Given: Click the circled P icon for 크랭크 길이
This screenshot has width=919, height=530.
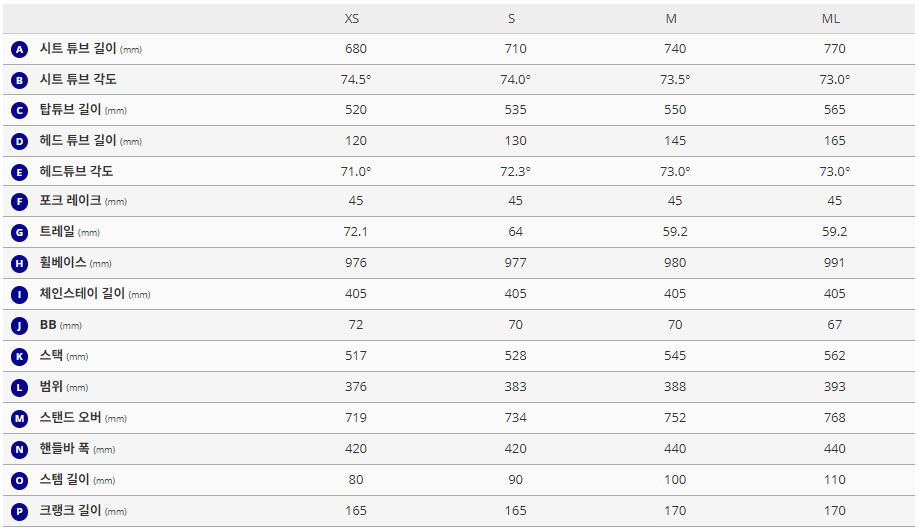Looking at the screenshot, I should tap(20, 511).
